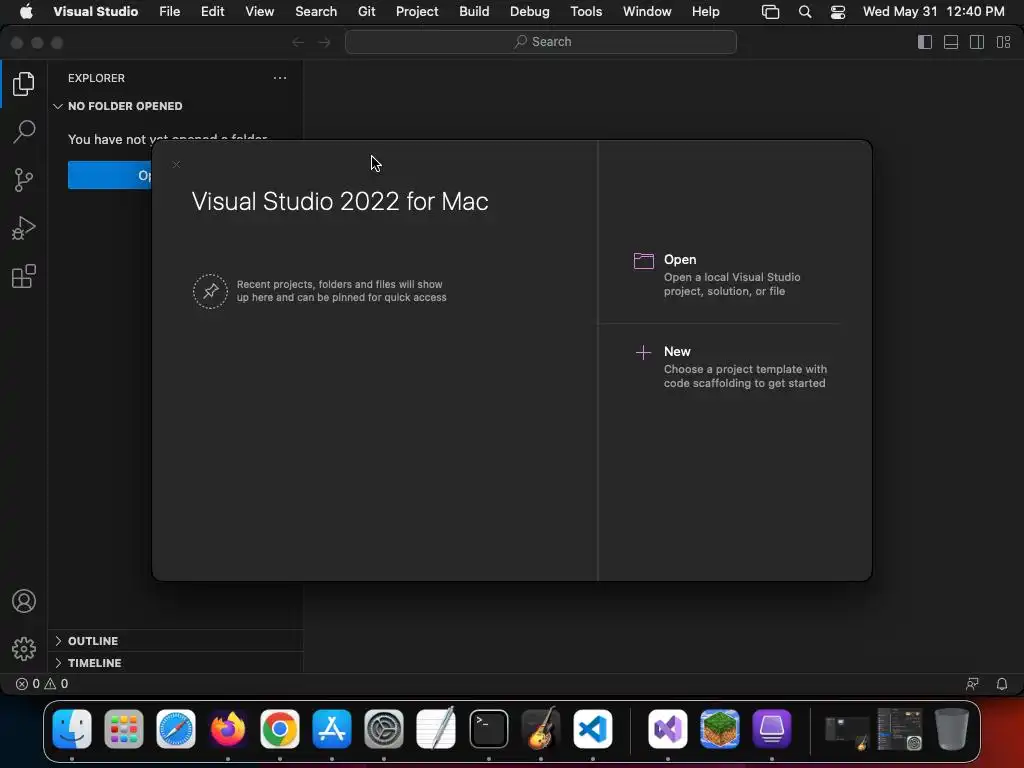Open notifications bell in status bar
This screenshot has height=768, width=1024.
pyautogui.click(x=1002, y=684)
